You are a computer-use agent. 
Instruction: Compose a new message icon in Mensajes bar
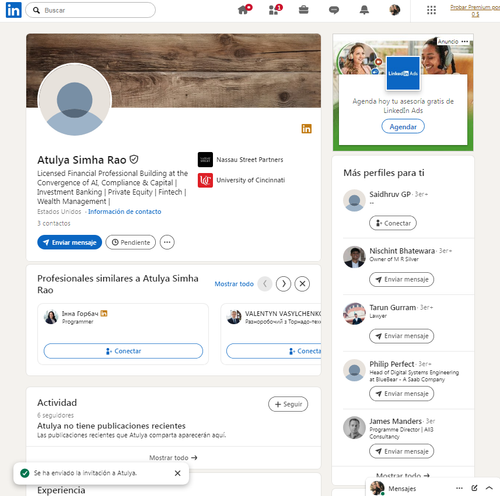[x=474, y=488]
